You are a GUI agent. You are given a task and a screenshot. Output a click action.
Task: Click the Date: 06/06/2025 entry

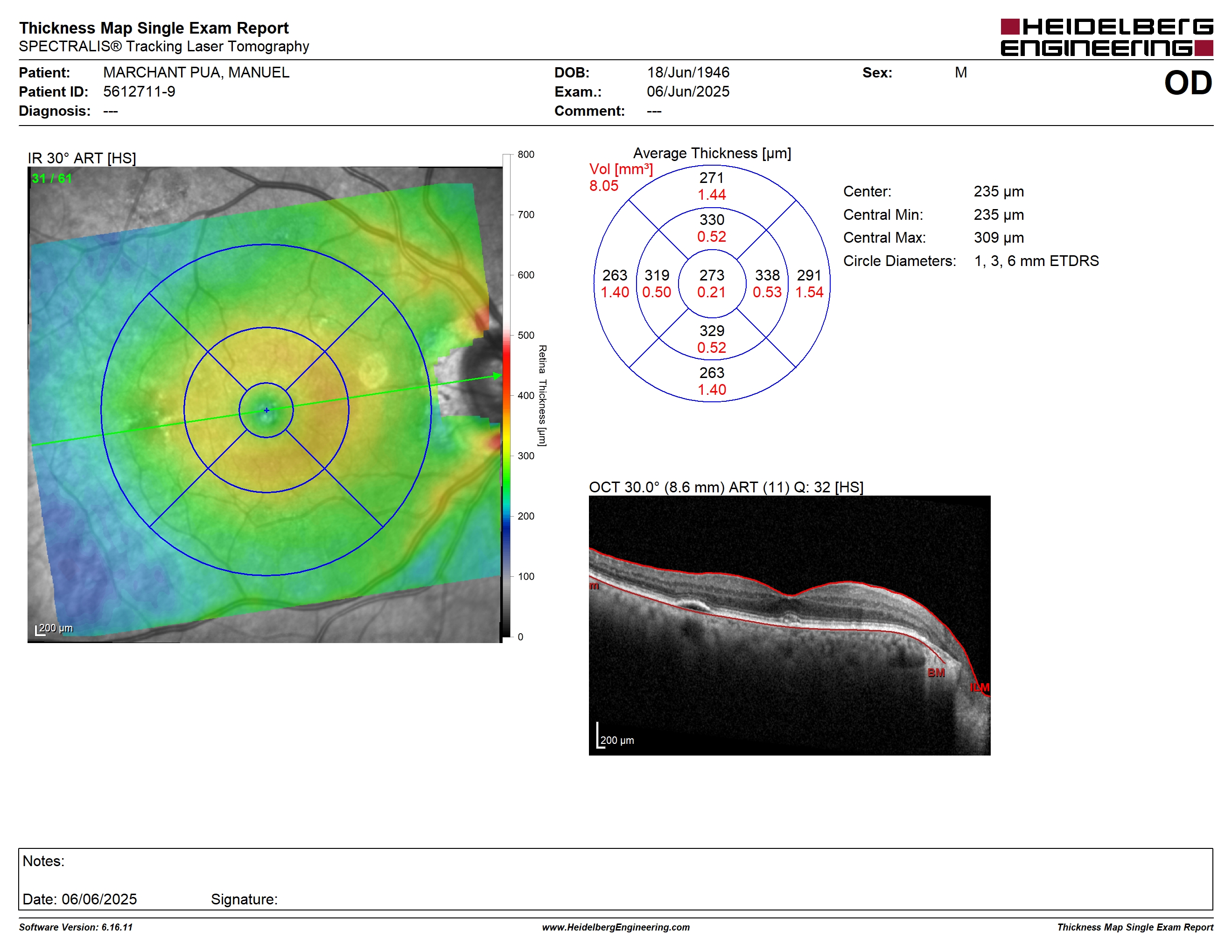pyautogui.click(x=79, y=899)
